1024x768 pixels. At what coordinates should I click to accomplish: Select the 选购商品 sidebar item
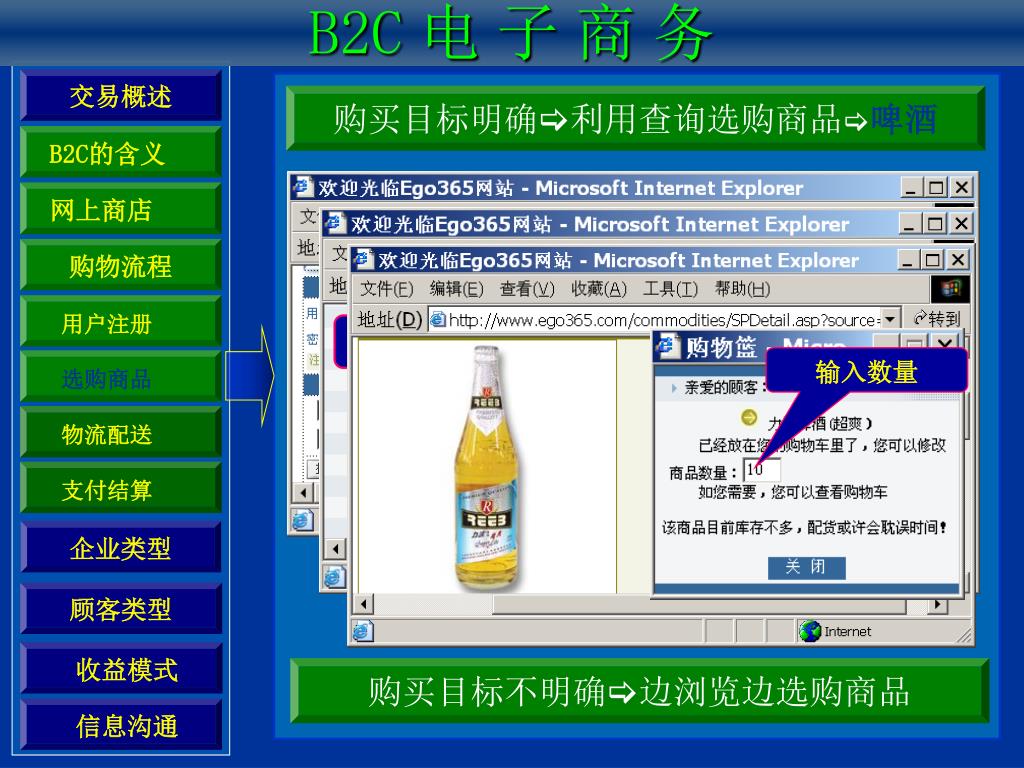coord(121,378)
